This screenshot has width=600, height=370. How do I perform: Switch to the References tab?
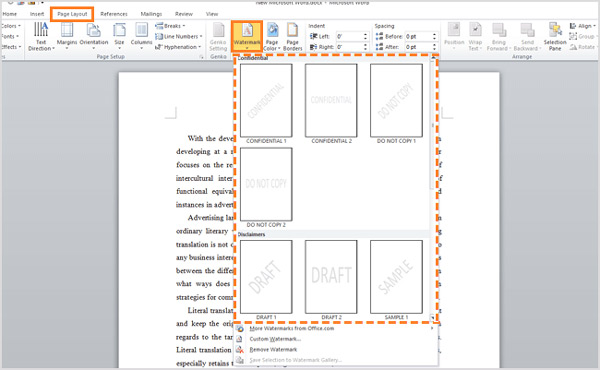[x=114, y=14]
